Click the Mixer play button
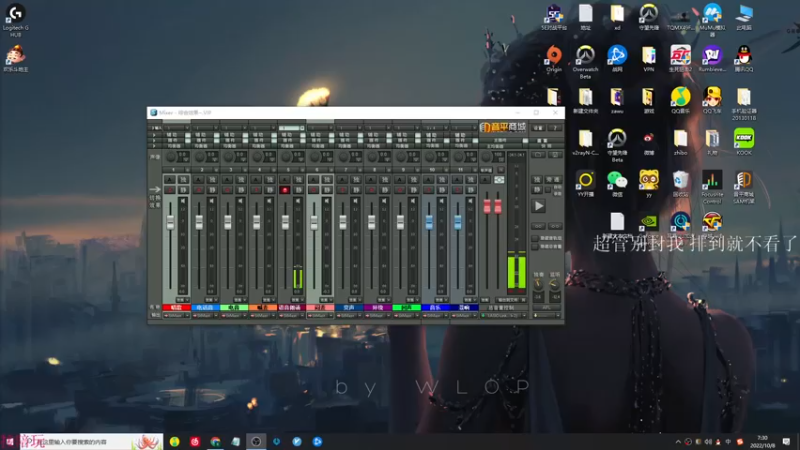Screen dimensions: 800x450 (x=539, y=206)
